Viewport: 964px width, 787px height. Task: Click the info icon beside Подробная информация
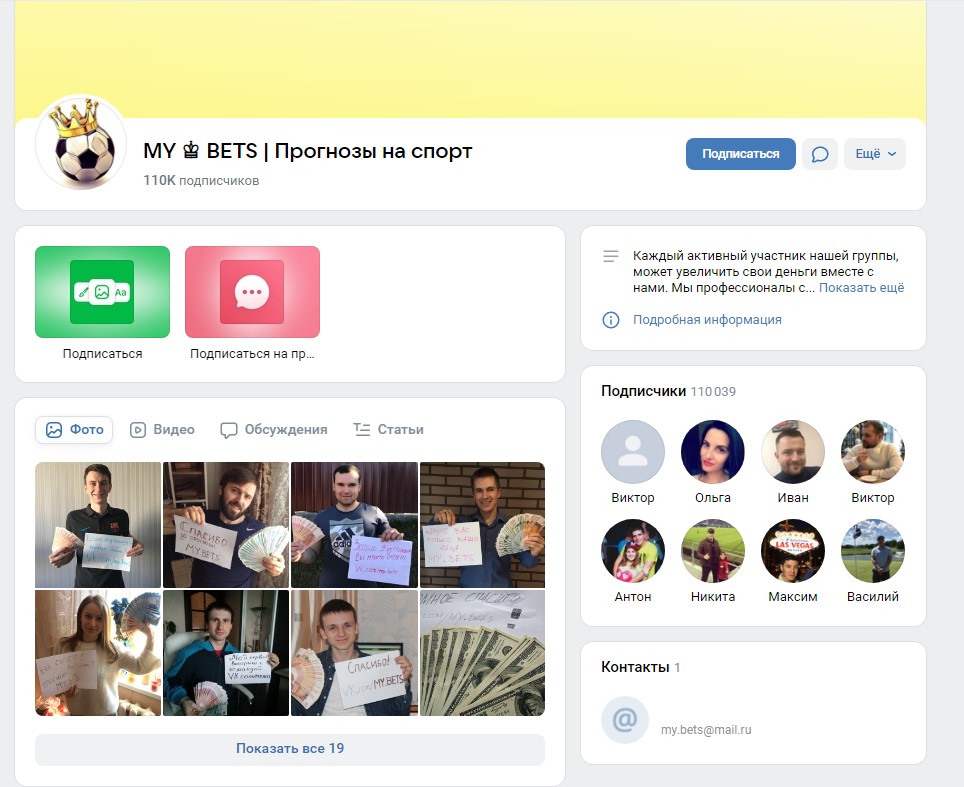coord(610,320)
